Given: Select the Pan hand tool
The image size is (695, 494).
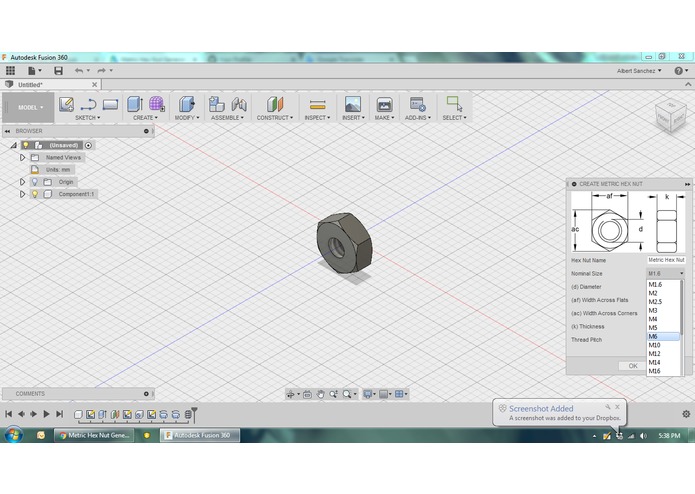Looking at the screenshot, I should click(320, 394).
